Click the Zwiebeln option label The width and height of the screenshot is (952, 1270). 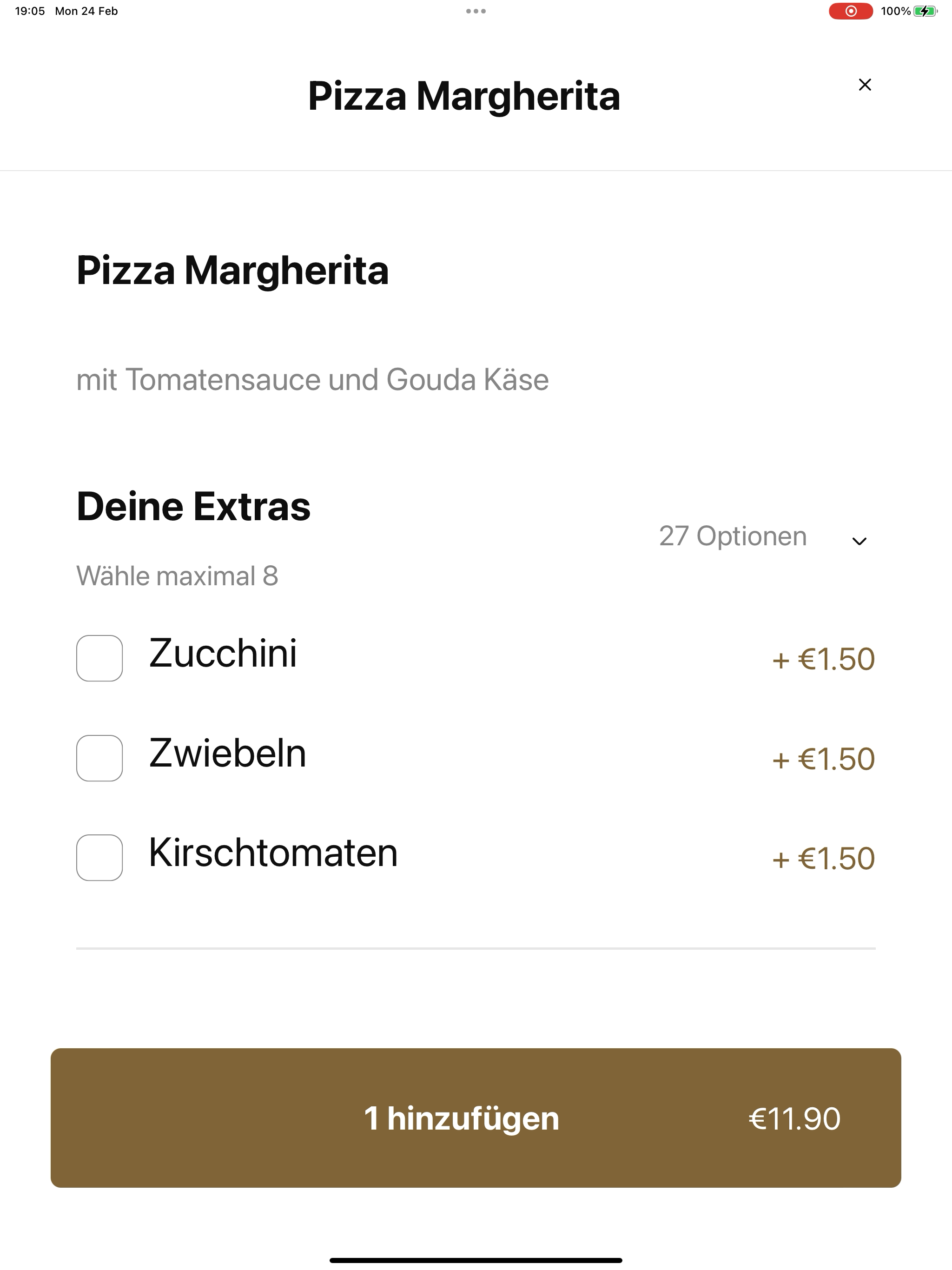[x=227, y=753]
